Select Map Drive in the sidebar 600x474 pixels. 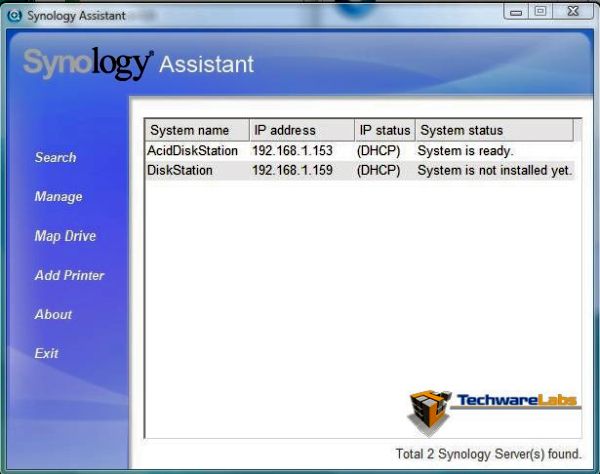65,236
